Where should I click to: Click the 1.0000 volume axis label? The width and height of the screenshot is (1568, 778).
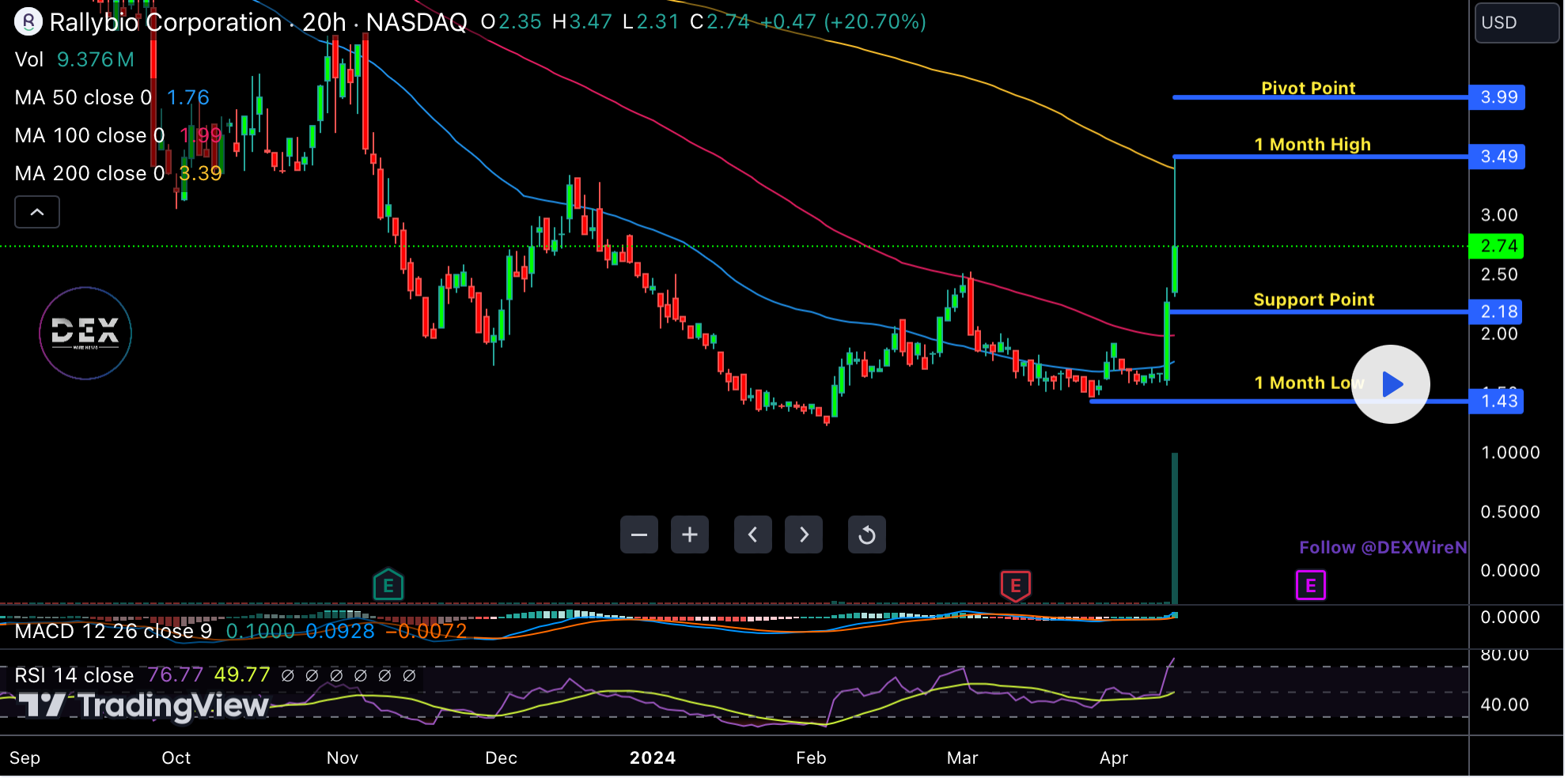[x=1510, y=453]
